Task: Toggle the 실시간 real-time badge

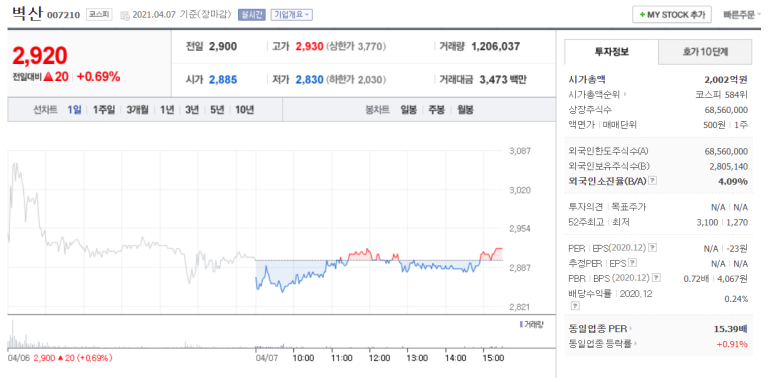Action: tap(252, 15)
